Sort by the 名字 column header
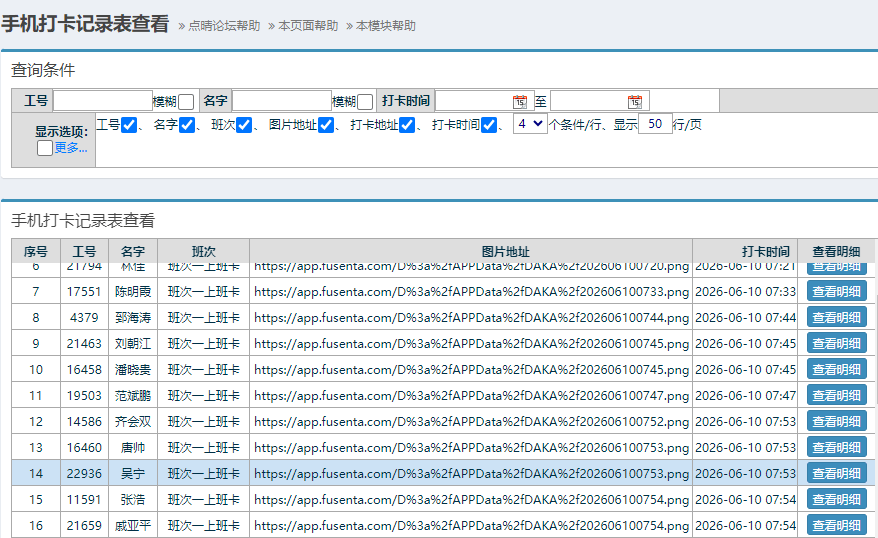 (x=133, y=251)
